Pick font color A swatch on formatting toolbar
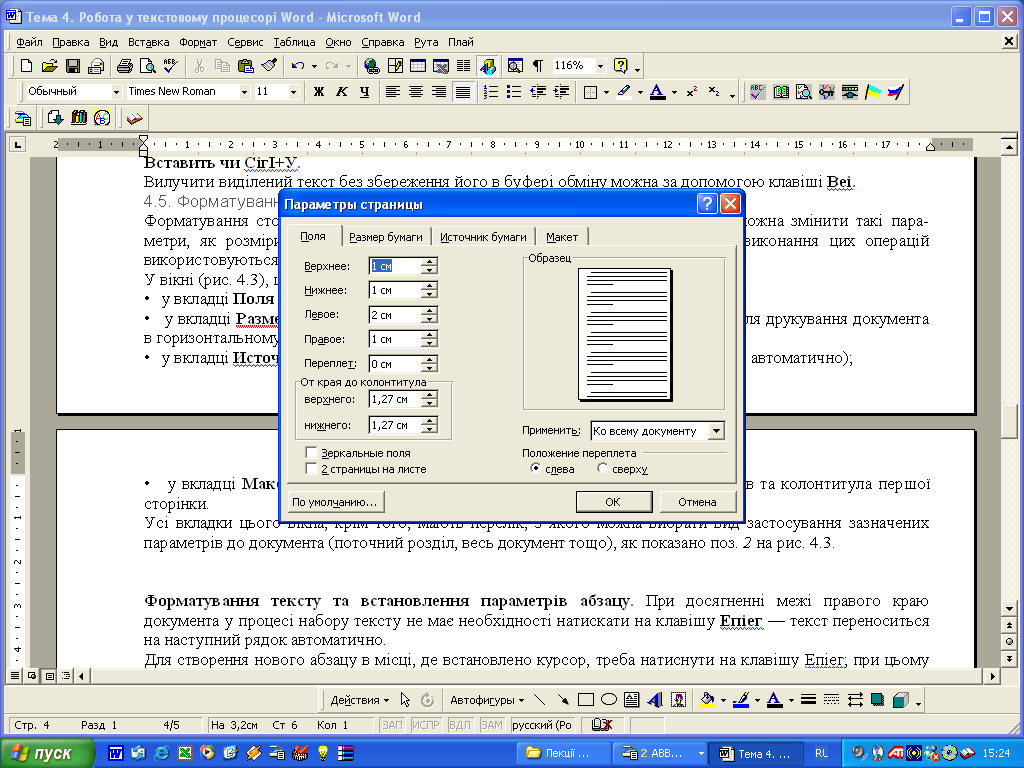Screen dimensions: 1024x768 click(658, 92)
